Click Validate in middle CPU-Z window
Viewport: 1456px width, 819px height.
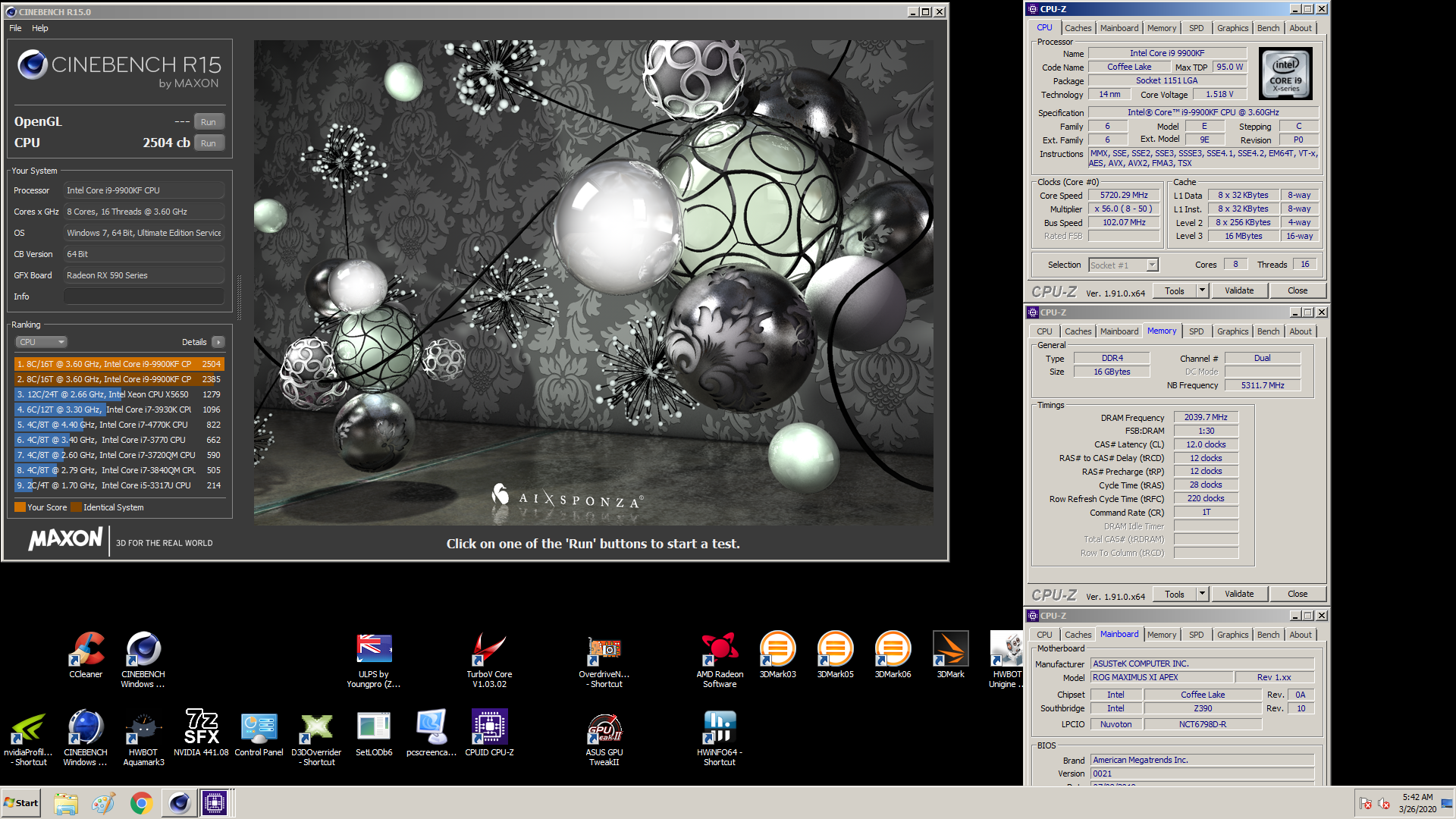(x=1239, y=594)
